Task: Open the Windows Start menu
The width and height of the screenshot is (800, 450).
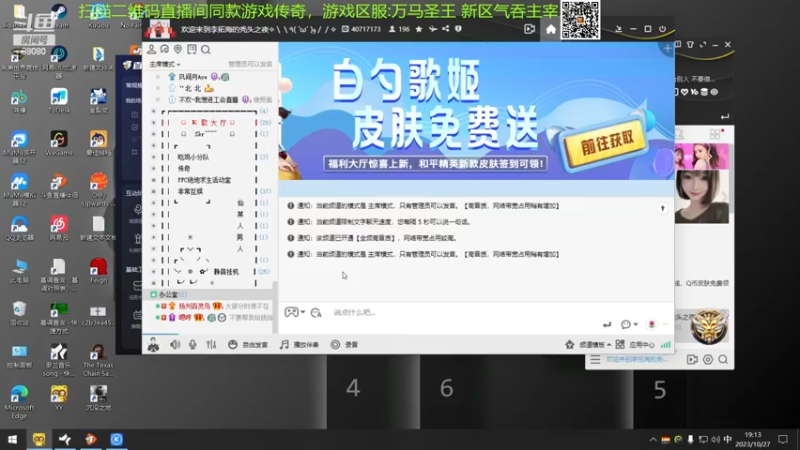Action: pyautogui.click(x=12, y=439)
